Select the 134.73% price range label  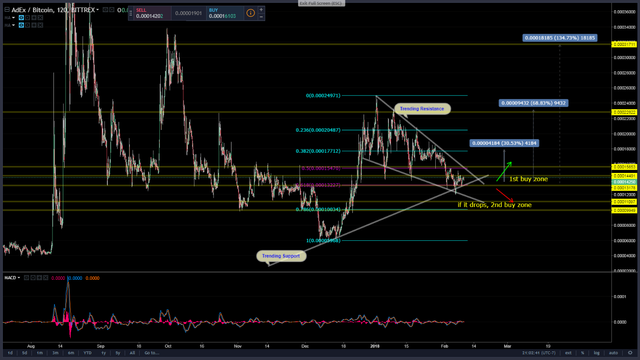[x=560, y=38]
